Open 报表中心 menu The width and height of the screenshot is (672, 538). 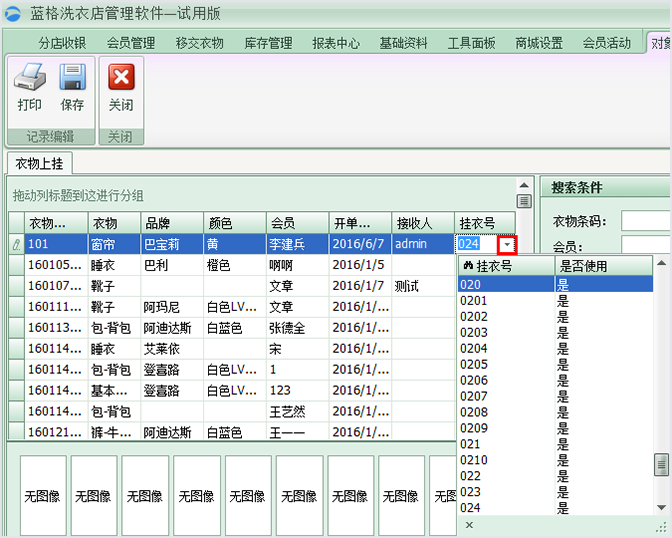click(x=336, y=43)
